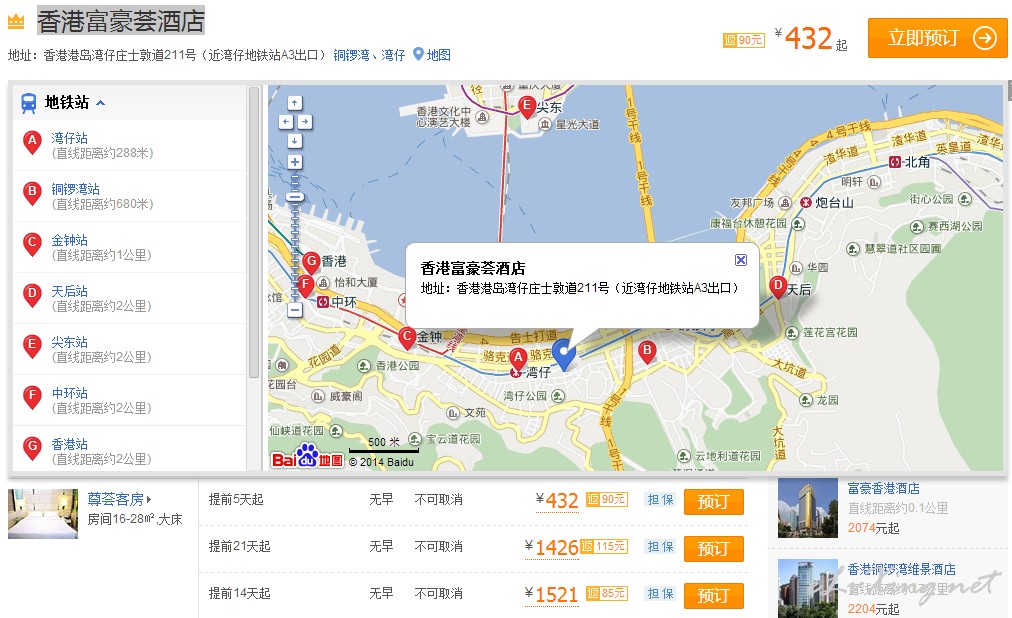Image resolution: width=1012 pixels, height=618 pixels.
Task: Open the 湾仔站 station link
Action: click(x=69, y=138)
